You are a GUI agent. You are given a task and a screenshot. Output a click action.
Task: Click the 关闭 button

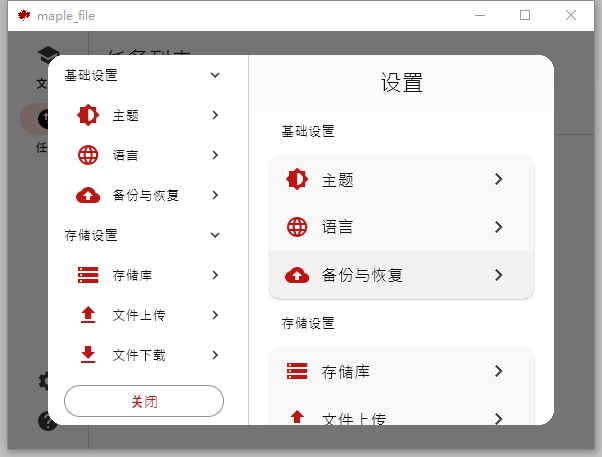click(x=144, y=401)
